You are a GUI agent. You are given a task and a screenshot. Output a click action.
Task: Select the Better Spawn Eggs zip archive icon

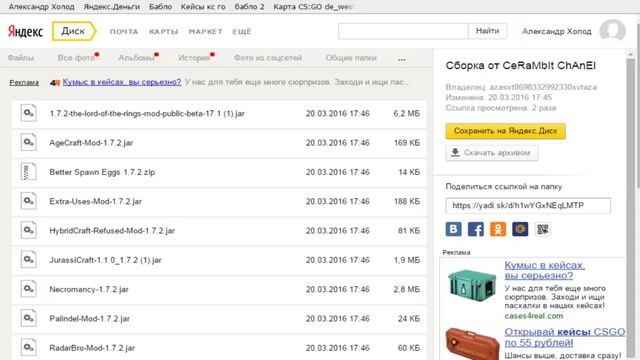point(28,172)
